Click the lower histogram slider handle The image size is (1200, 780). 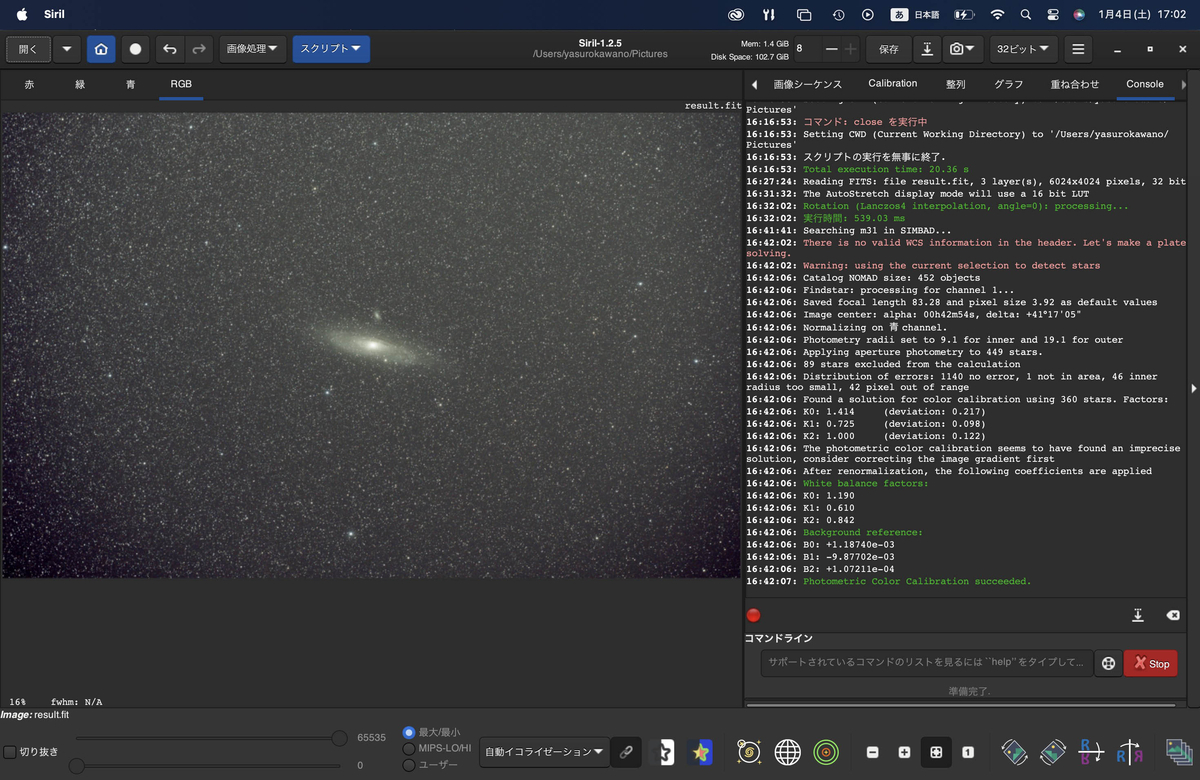(77, 766)
